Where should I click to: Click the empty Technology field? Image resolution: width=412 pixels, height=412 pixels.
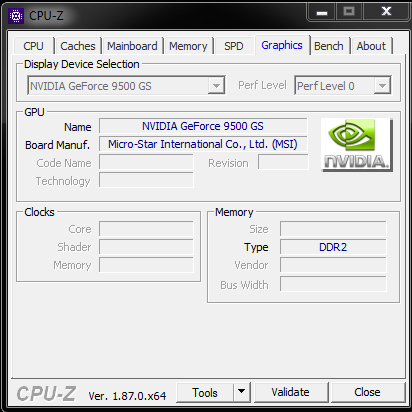(146, 180)
